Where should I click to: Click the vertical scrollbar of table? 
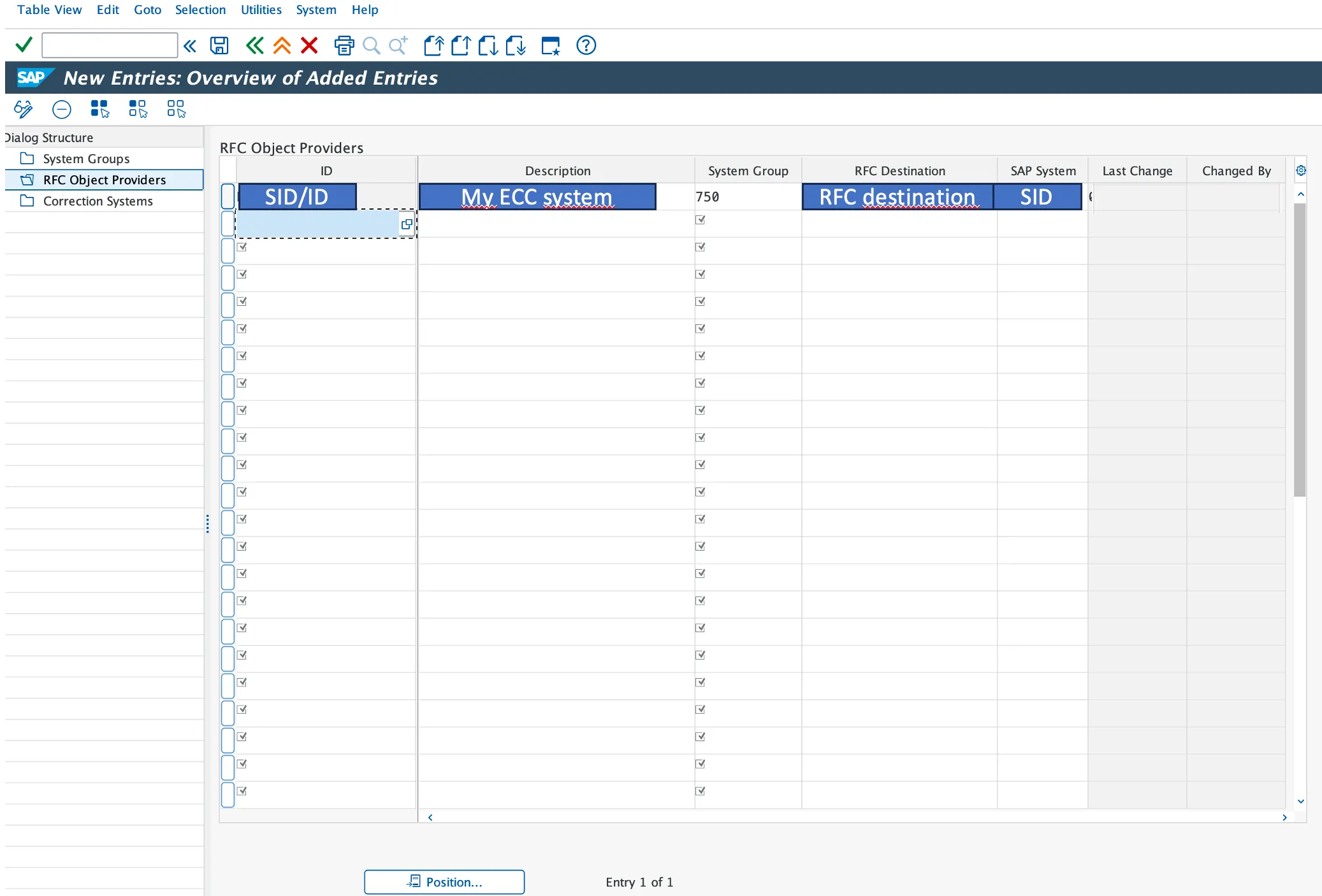click(x=1300, y=350)
